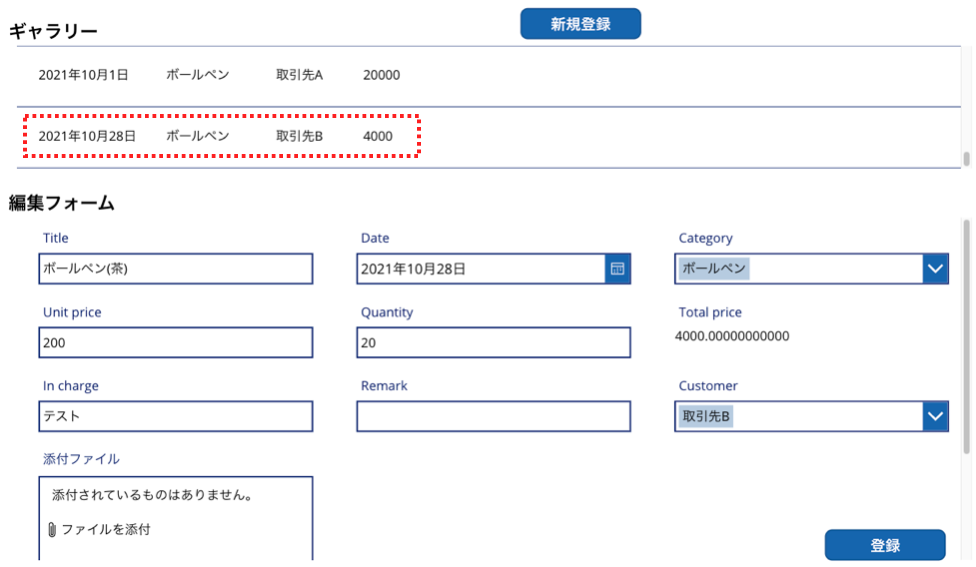
Task: Click the 登録 button
Action: (884, 545)
